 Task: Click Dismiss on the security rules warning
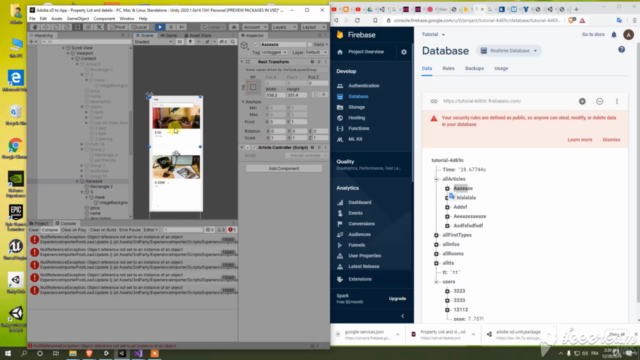[x=611, y=140]
